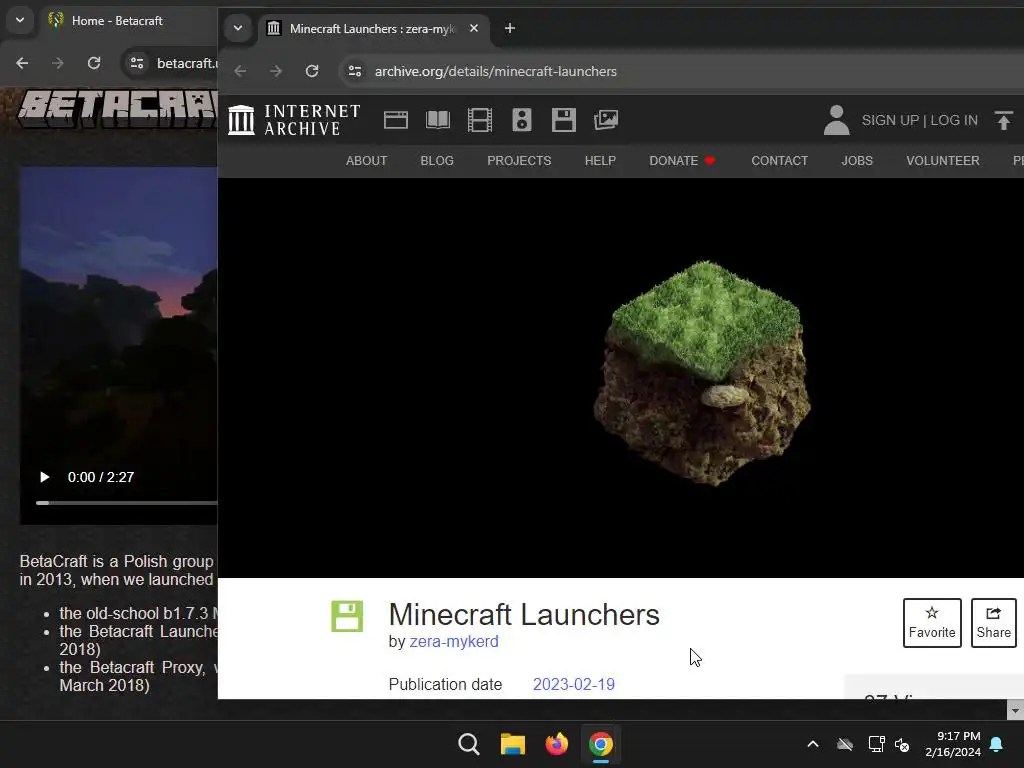
Task: Open Firefox from taskbar
Action: pos(556,744)
